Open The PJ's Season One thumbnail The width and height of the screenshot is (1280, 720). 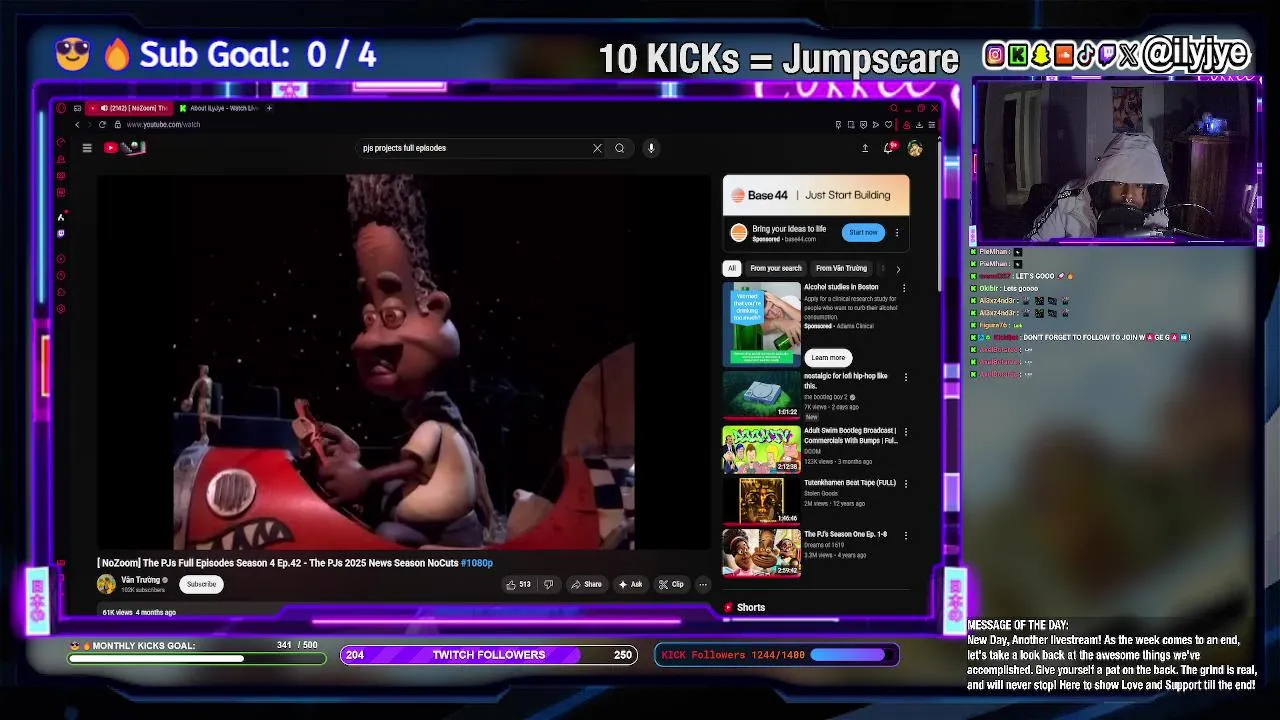pyautogui.click(x=761, y=552)
